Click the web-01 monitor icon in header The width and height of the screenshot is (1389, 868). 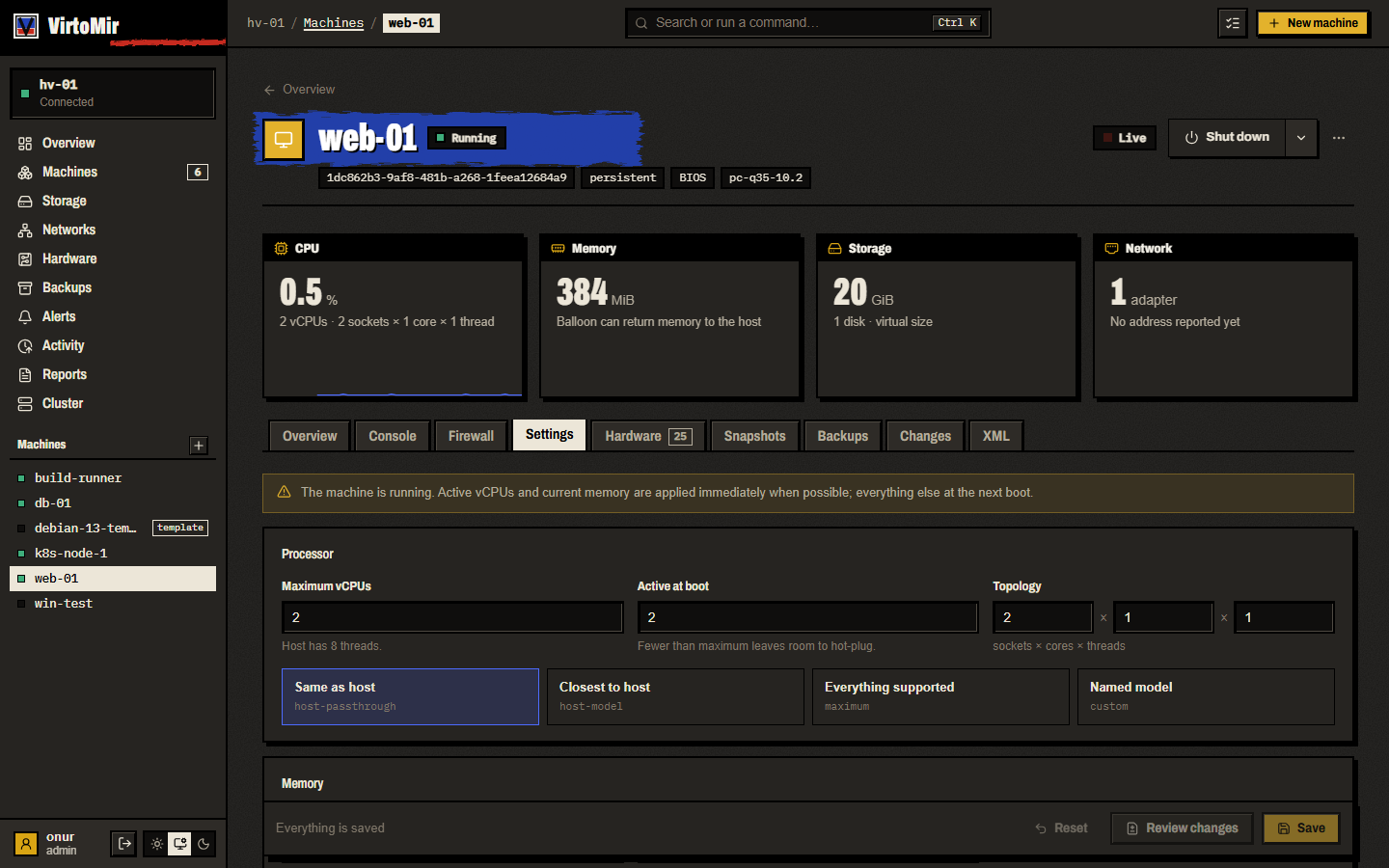(284, 139)
